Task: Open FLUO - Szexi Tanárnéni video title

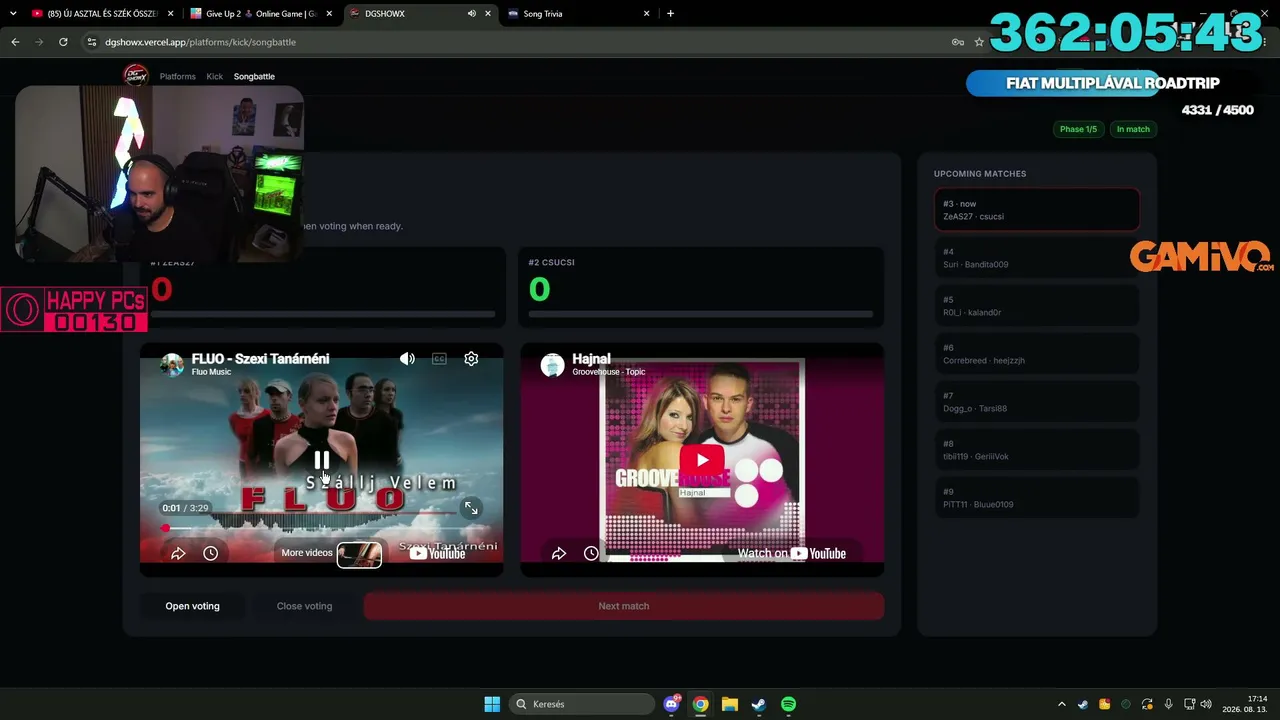Action: (x=260, y=358)
